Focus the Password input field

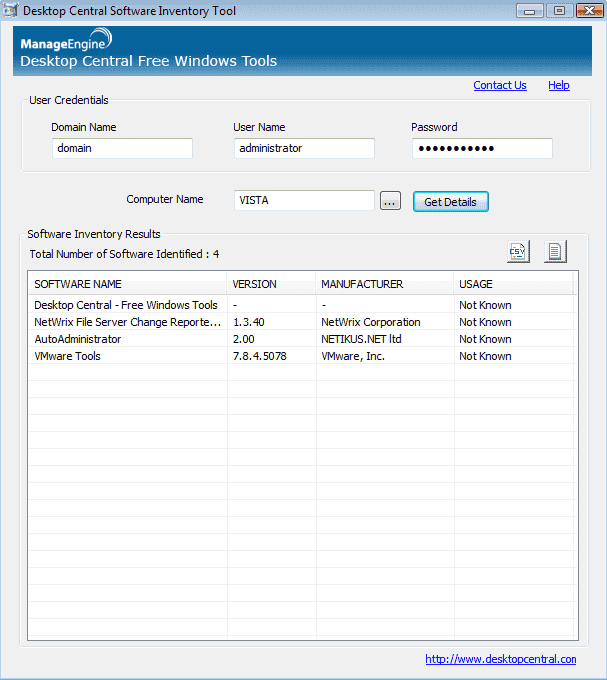pyautogui.click(x=482, y=148)
